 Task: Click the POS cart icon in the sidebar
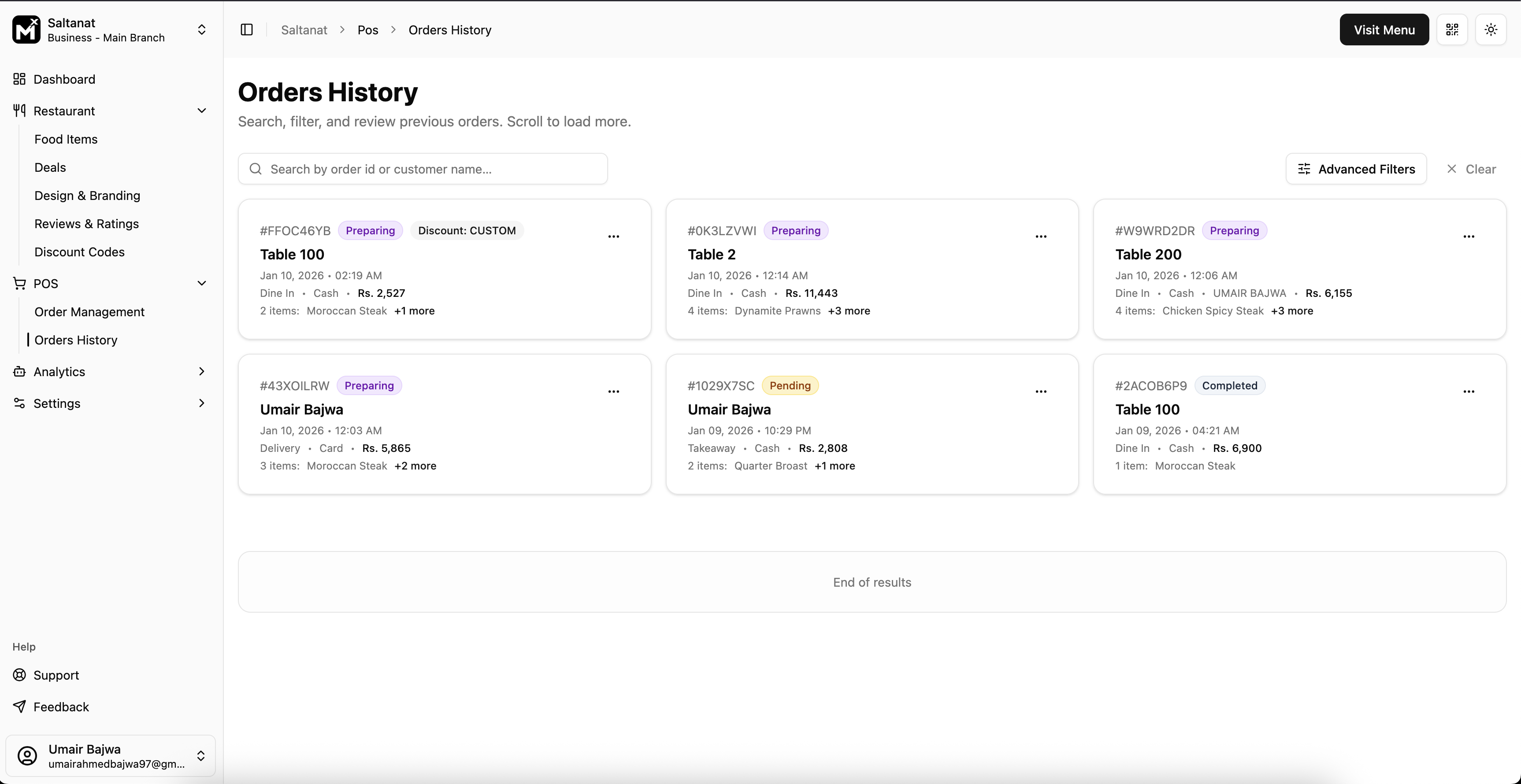point(19,283)
